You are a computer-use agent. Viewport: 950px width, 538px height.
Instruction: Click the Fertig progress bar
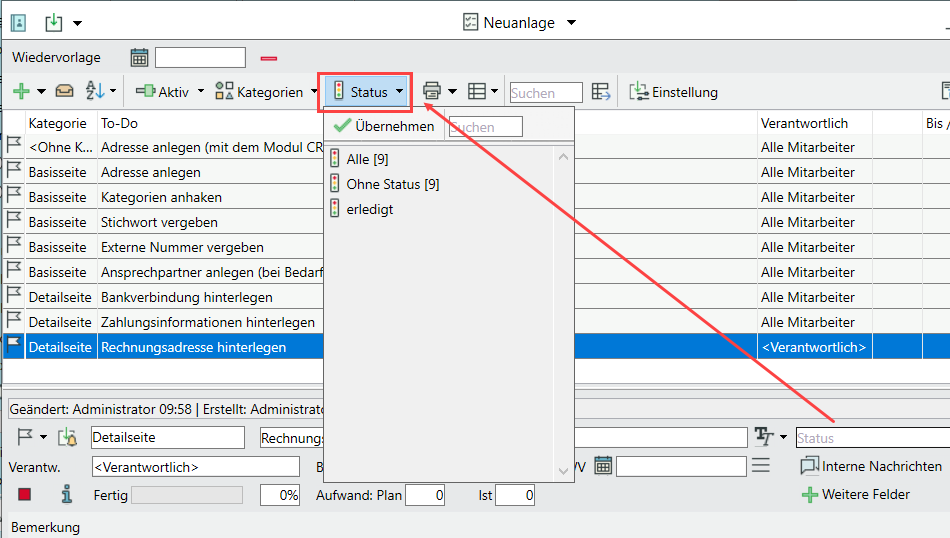click(187, 495)
